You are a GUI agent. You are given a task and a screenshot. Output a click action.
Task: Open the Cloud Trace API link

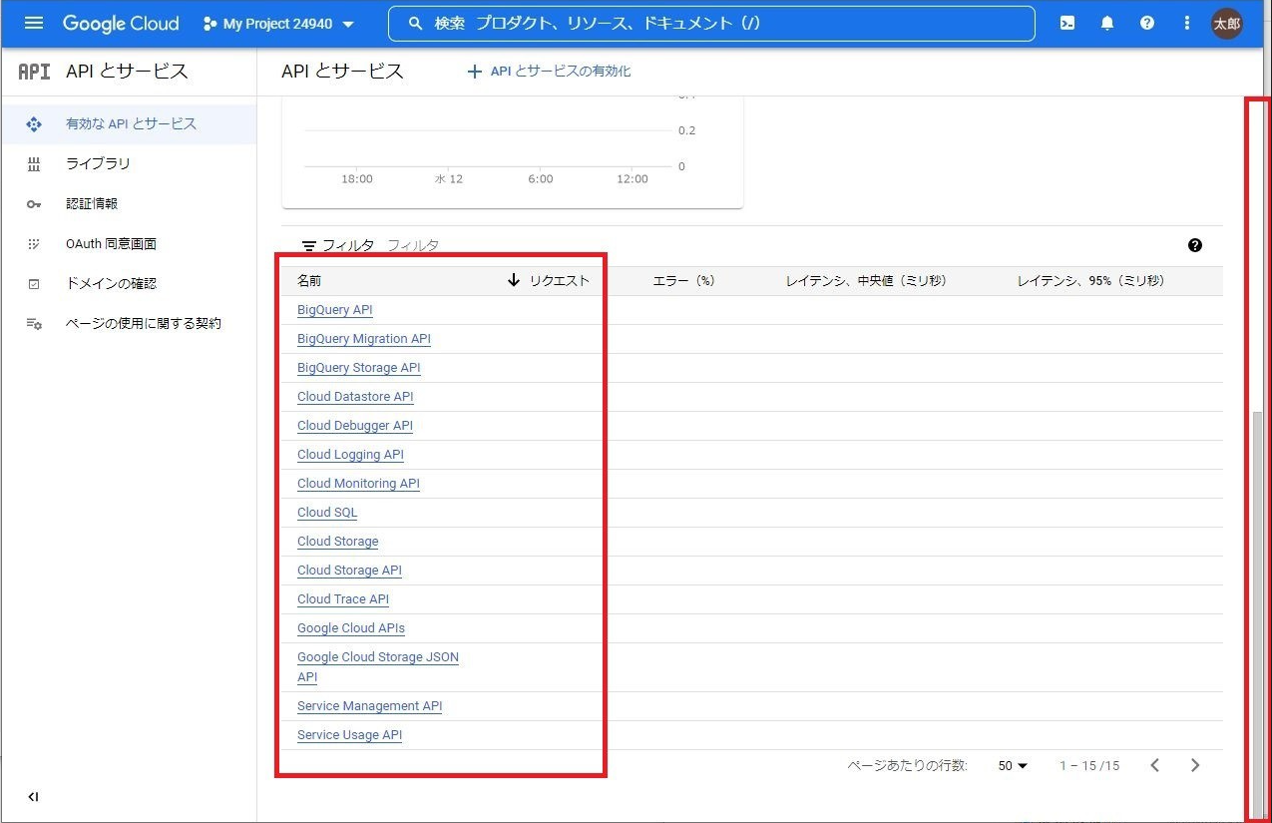343,600
